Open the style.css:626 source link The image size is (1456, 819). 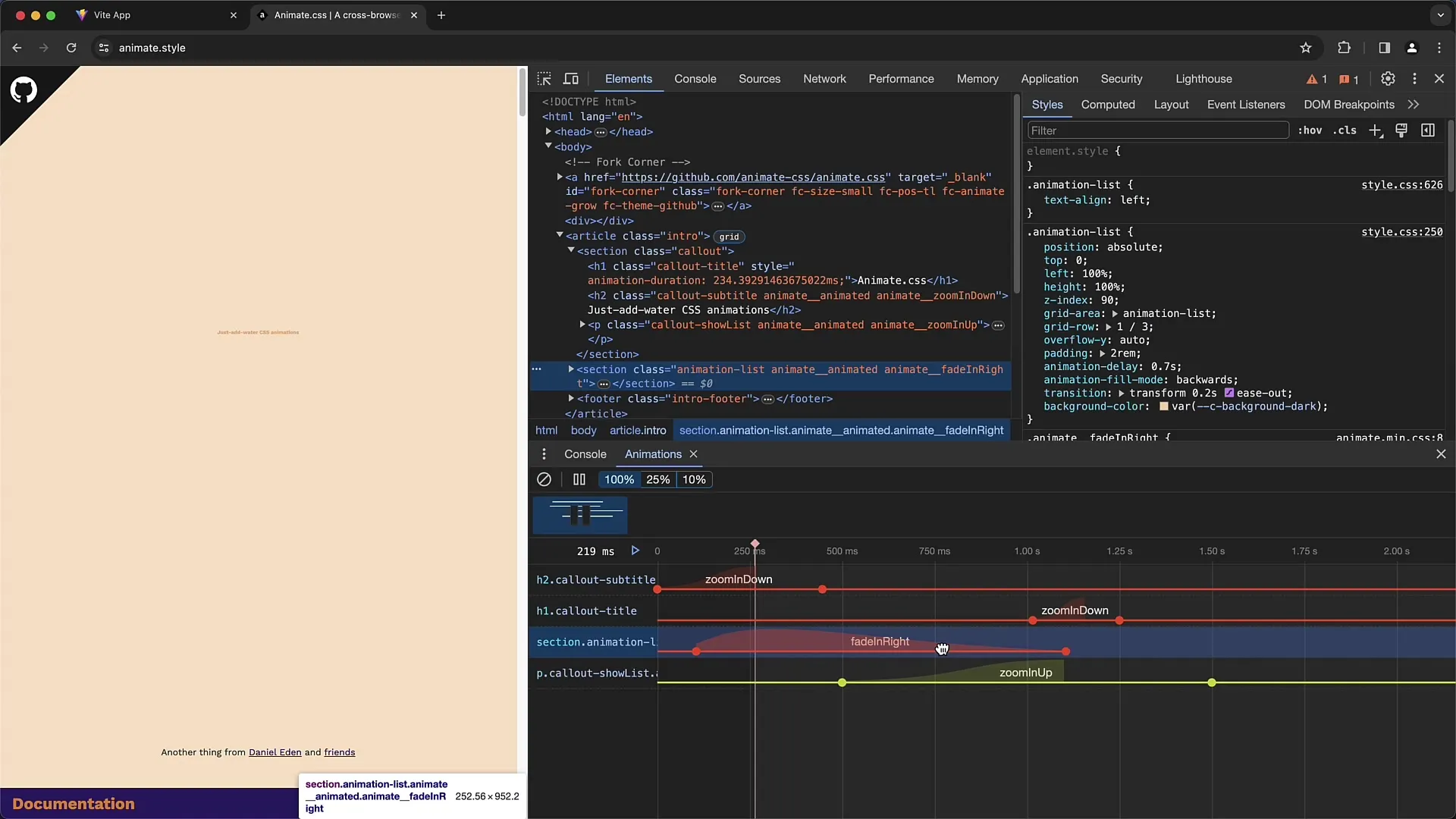(1401, 185)
